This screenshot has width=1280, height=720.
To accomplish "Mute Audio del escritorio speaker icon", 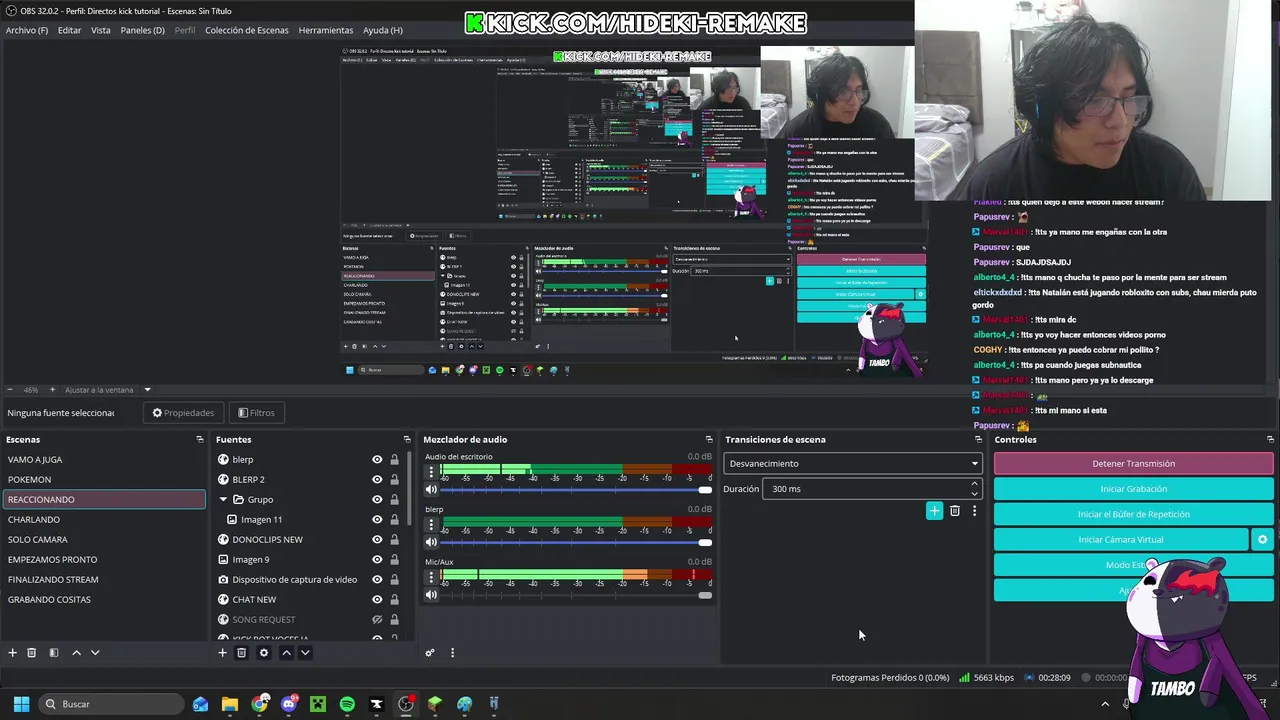I will pyautogui.click(x=431, y=490).
